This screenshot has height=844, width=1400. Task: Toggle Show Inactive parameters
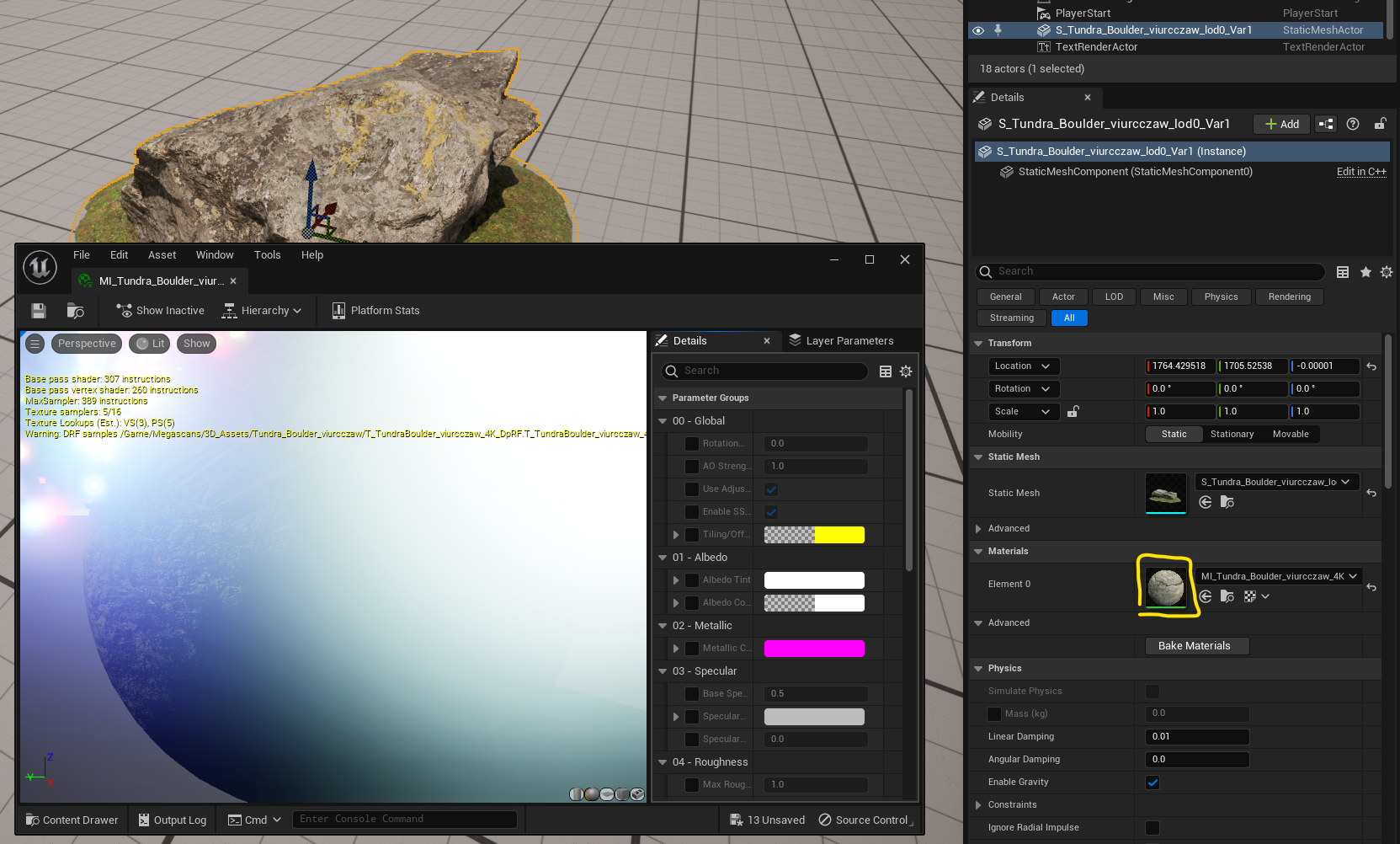pos(160,311)
